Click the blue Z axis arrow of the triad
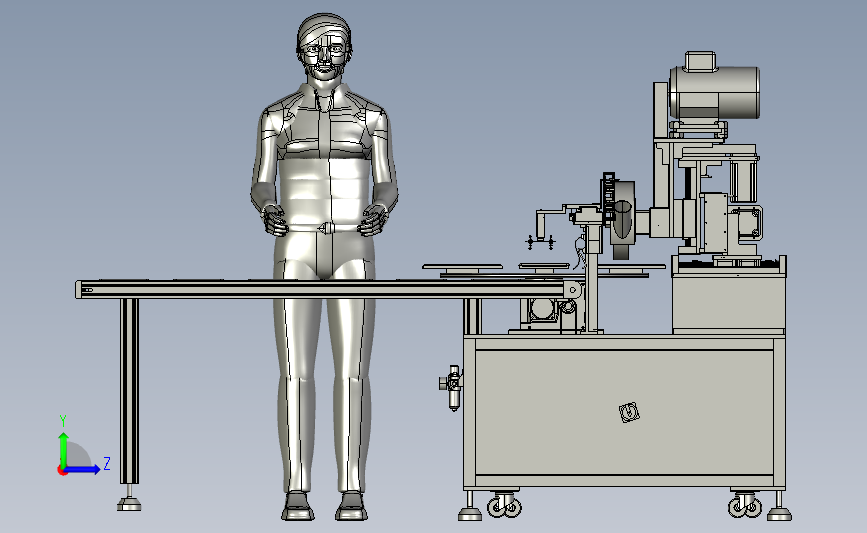Viewport: 867px width, 533px height. 82,469
